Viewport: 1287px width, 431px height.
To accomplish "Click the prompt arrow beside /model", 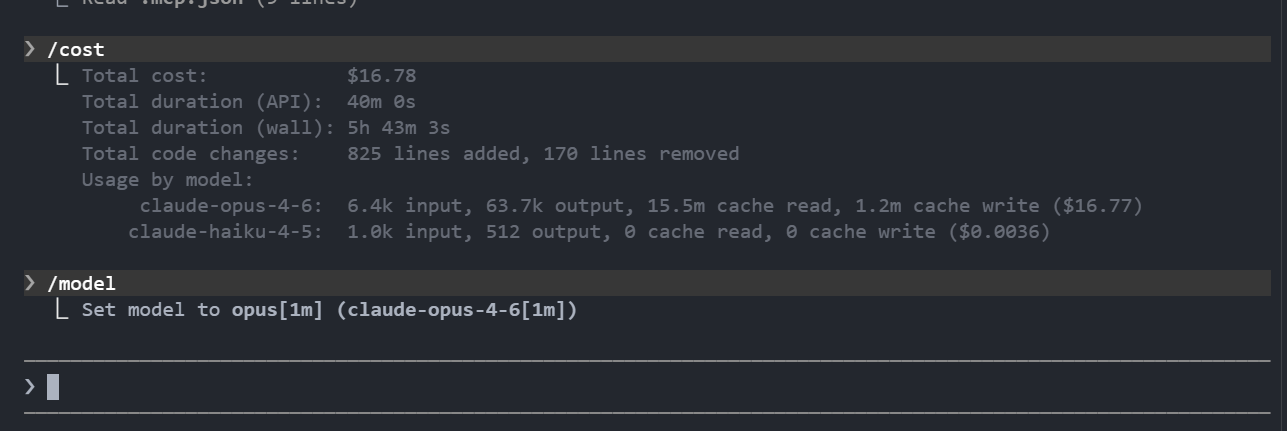I will click(x=30, y=283).
